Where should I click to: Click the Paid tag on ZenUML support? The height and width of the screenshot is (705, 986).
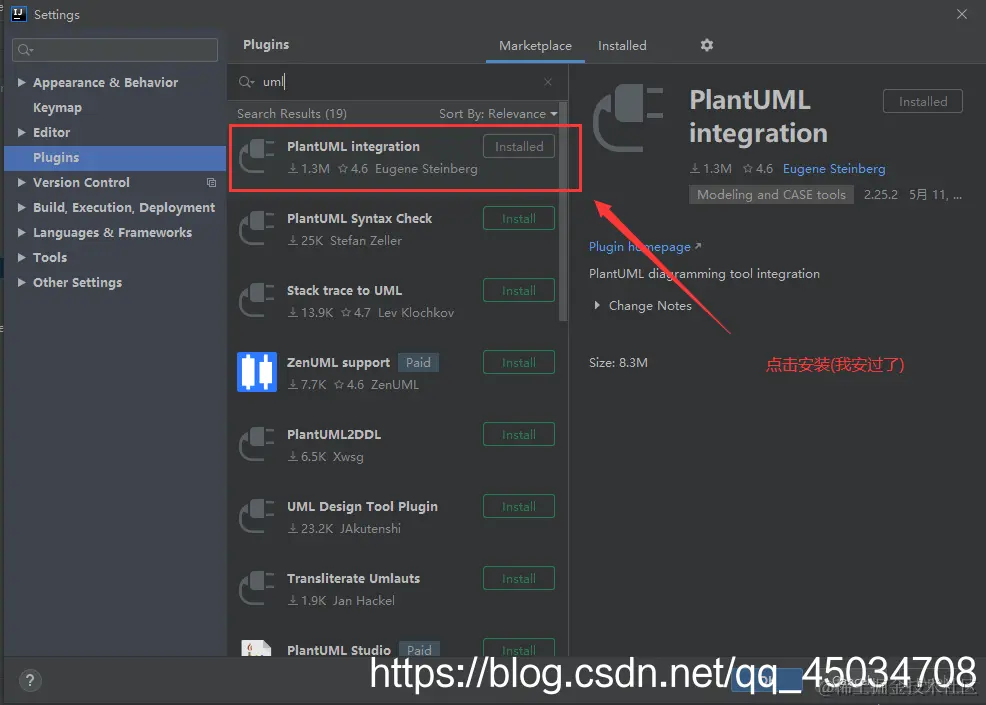[418, 363]
